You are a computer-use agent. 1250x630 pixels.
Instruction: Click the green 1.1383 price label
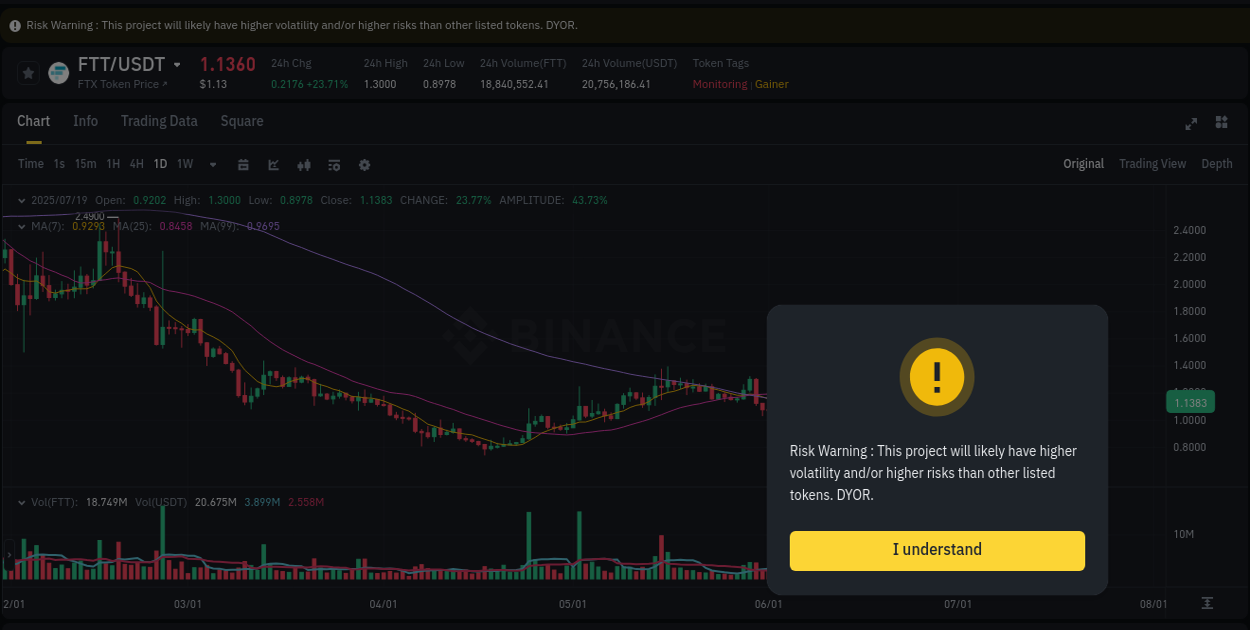[1189, 401]
